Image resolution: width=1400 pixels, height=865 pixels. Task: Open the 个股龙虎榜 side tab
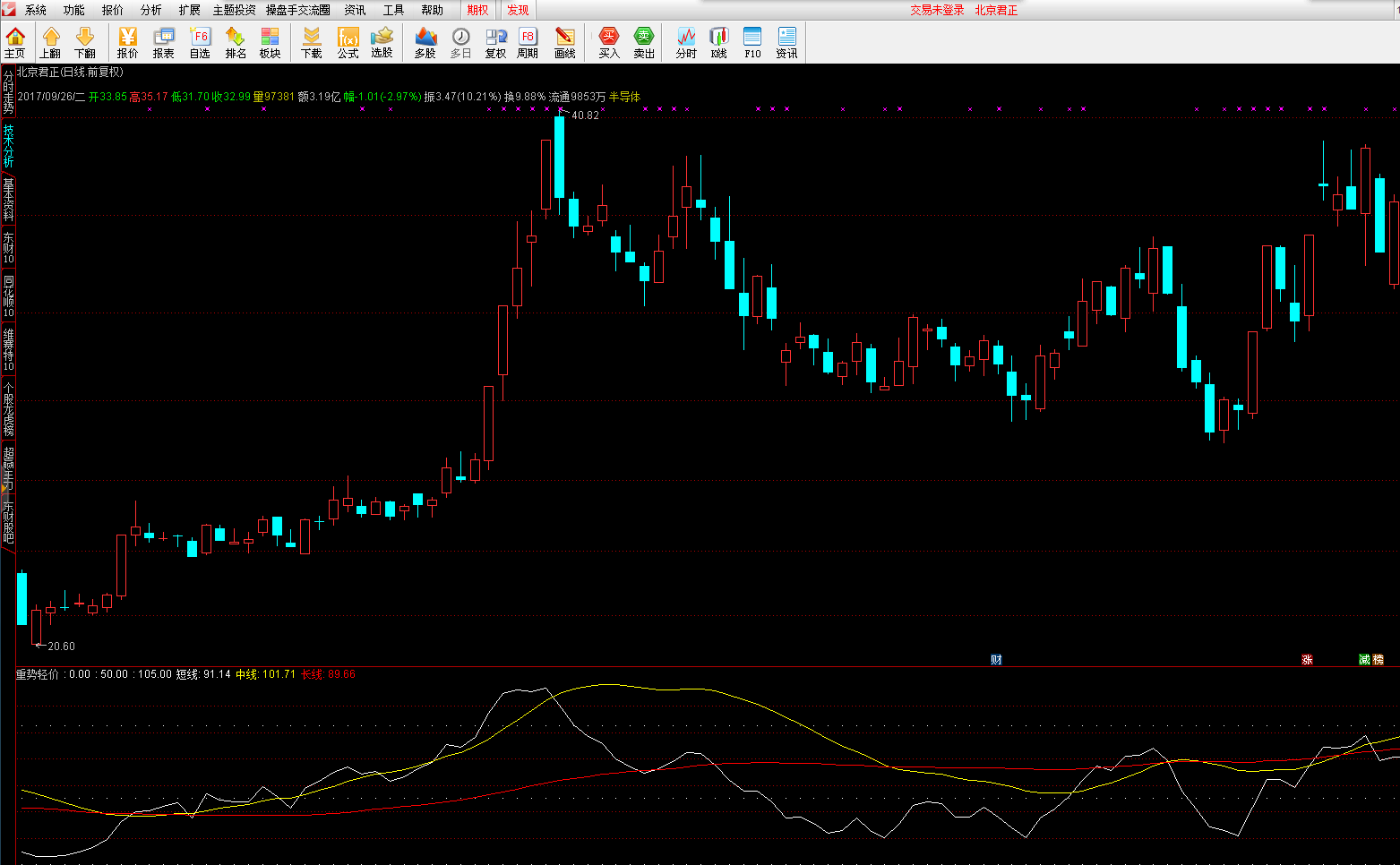point(8,409)
